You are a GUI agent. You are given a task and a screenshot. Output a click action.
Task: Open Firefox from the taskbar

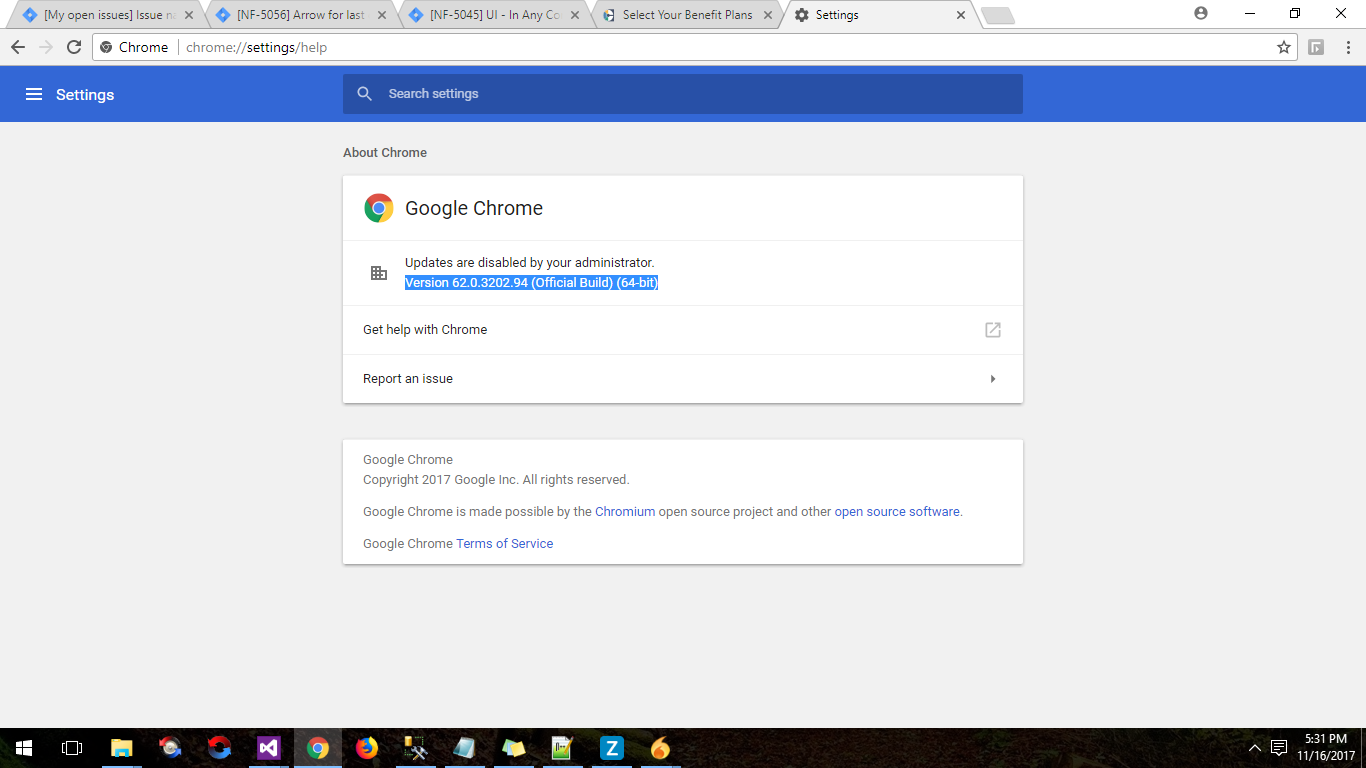(x=367, y=748)
